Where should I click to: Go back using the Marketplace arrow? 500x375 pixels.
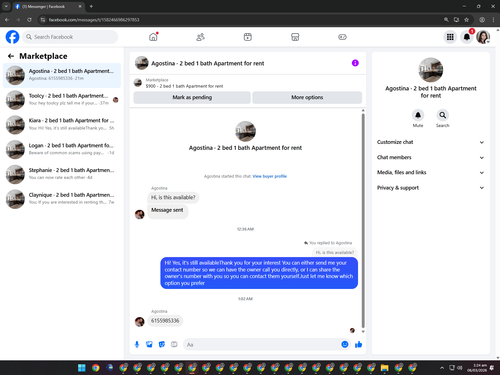coord(11,56)
